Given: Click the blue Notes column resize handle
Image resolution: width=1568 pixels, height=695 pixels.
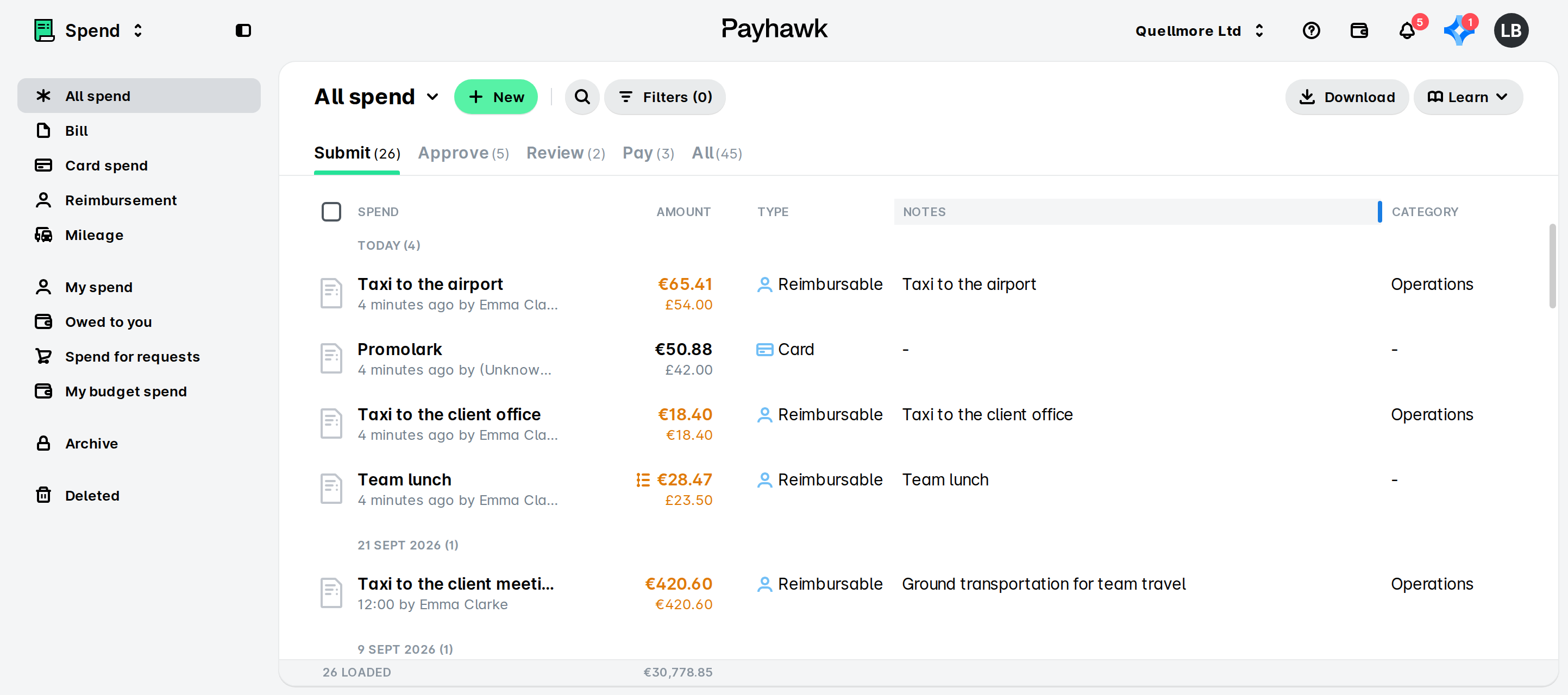Looking at the screenshot, I should (1379, 212).
